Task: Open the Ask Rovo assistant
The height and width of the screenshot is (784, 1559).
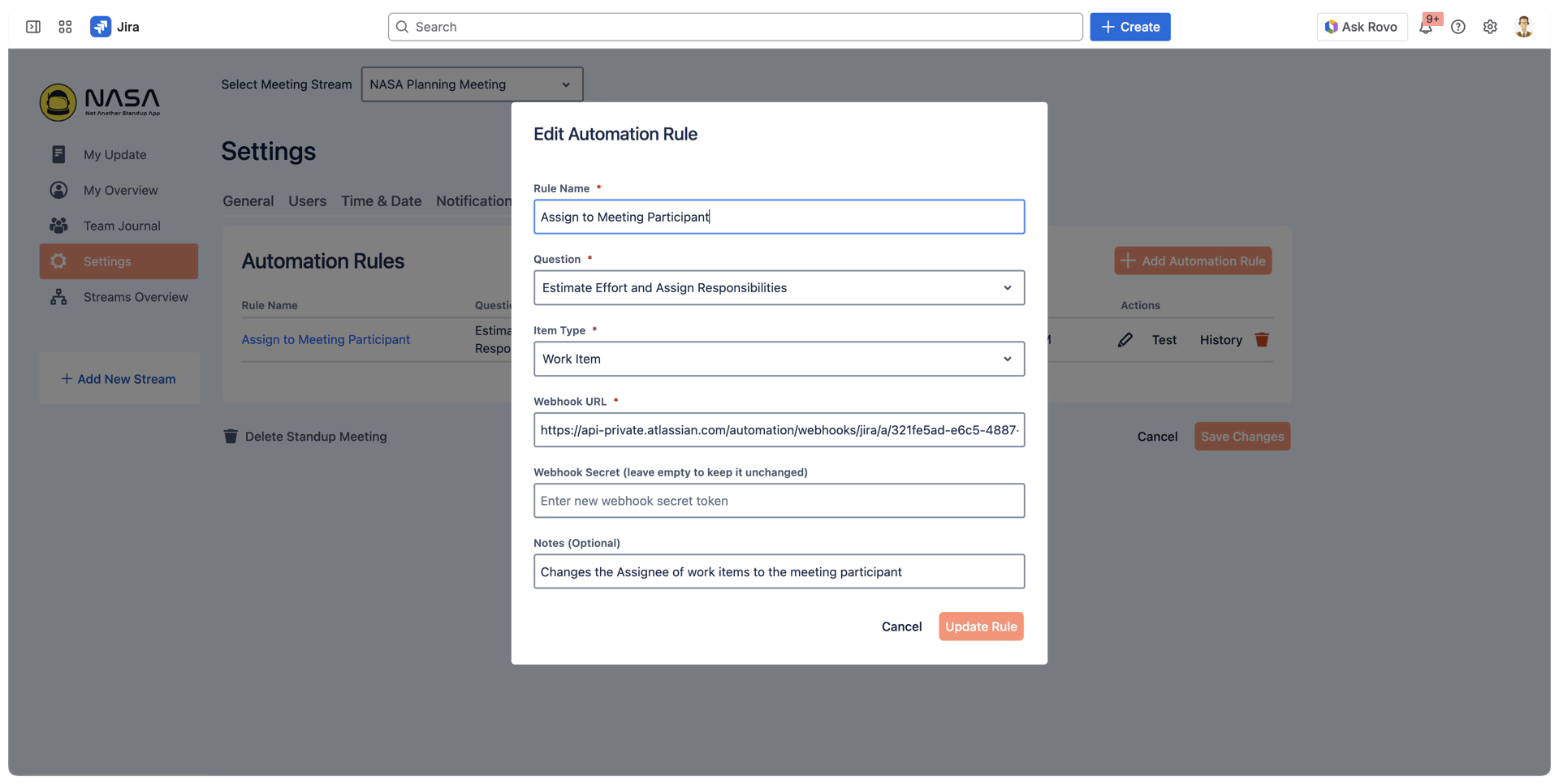Action: (x=1361, y=26)
